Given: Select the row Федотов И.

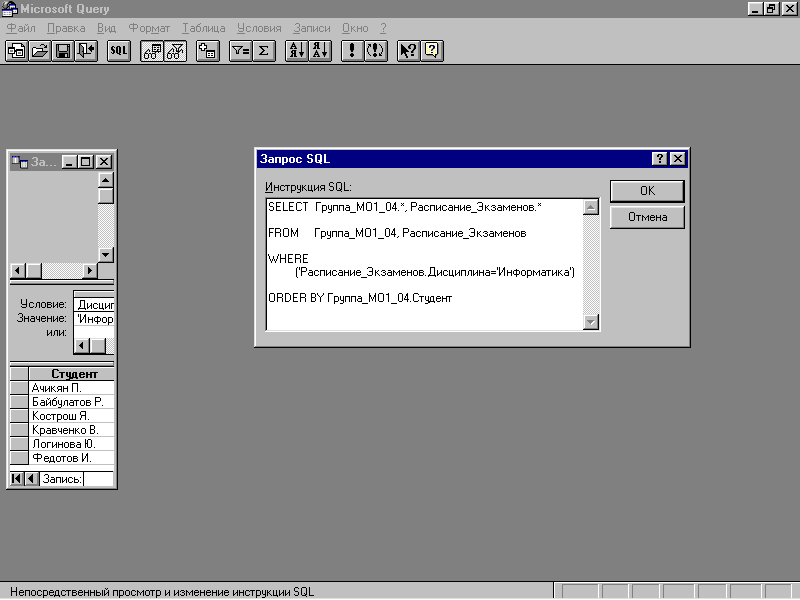Looking at the screenshot, I should pos(71,458).
